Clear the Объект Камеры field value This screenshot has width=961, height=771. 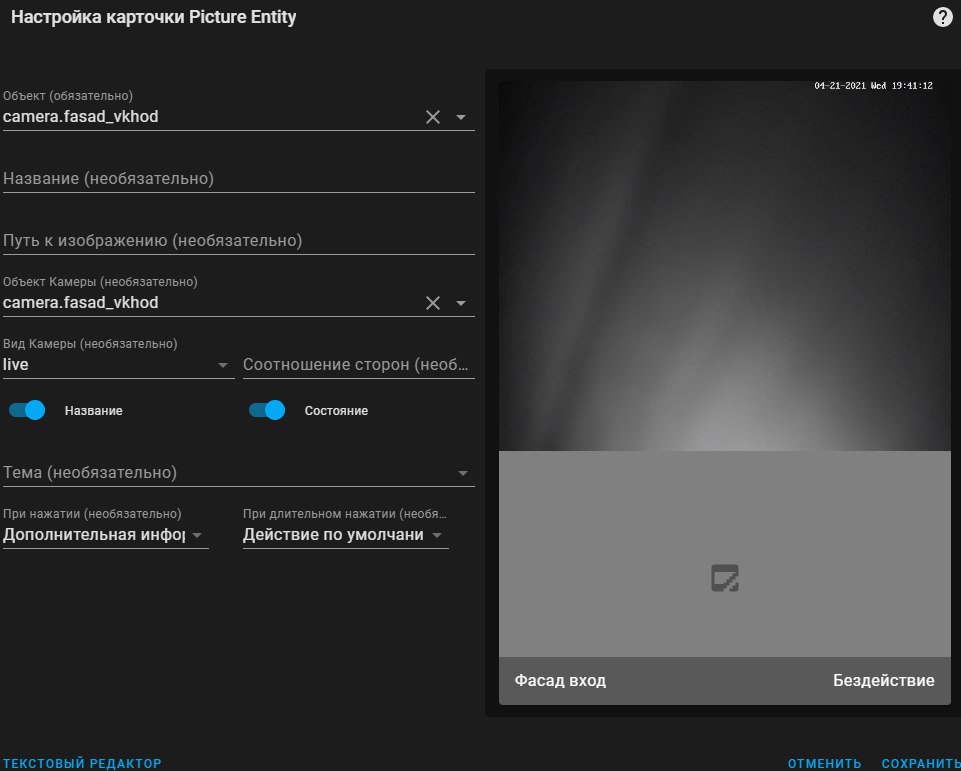pyautogui.click(x=433, y=303)
